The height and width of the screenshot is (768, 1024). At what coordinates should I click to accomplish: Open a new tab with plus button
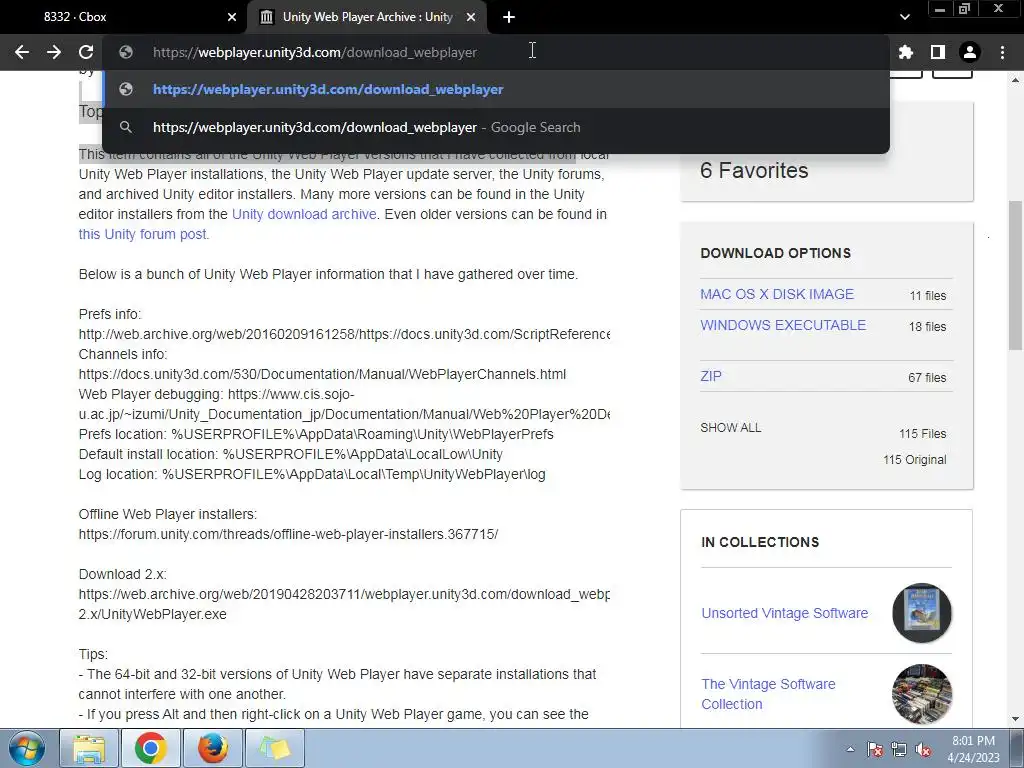509,17
